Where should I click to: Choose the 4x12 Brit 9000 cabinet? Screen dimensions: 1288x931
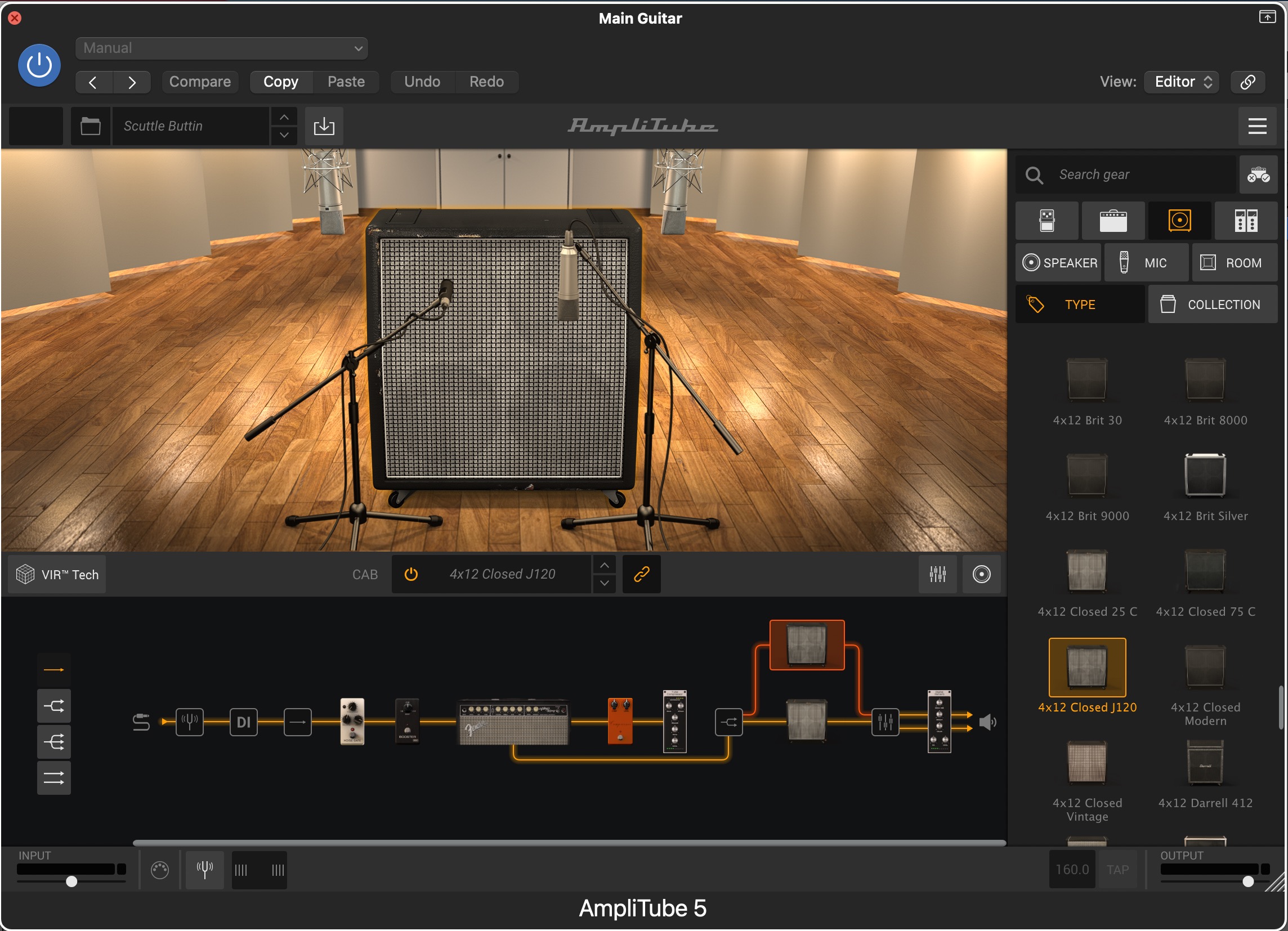(x=1088, y=487)
